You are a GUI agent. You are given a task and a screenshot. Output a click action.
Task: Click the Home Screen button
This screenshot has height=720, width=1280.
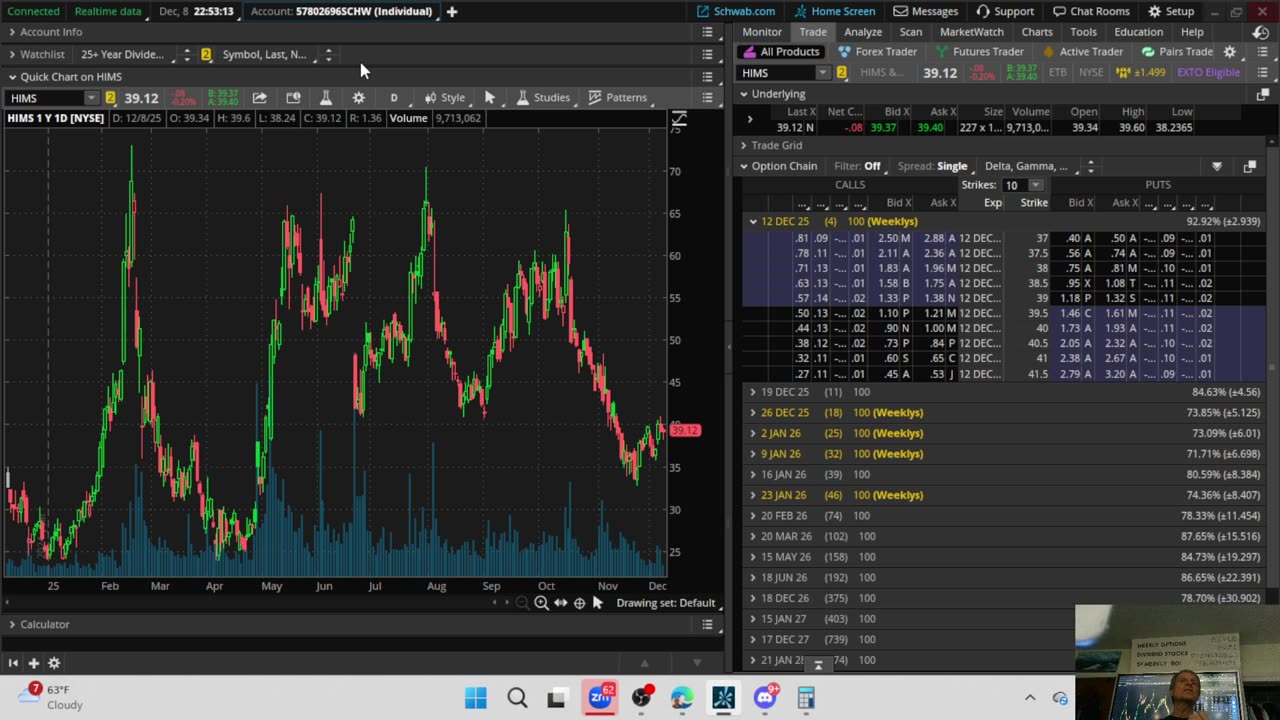835,11
